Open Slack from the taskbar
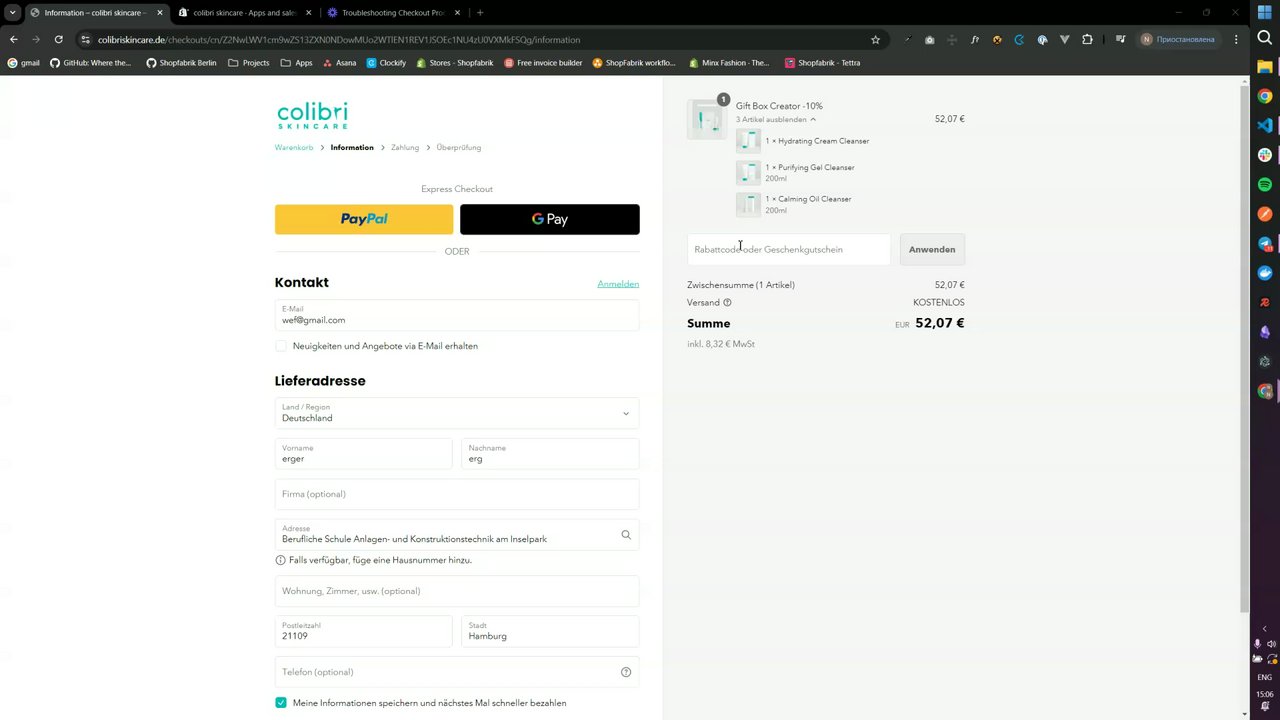 1265,155
